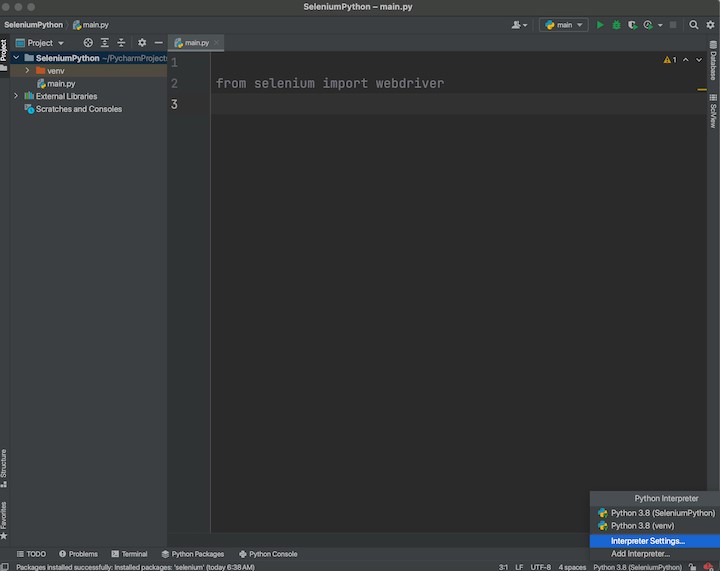Expand the venv folder
Screen dimensions: 720x571
coord(28,71)
